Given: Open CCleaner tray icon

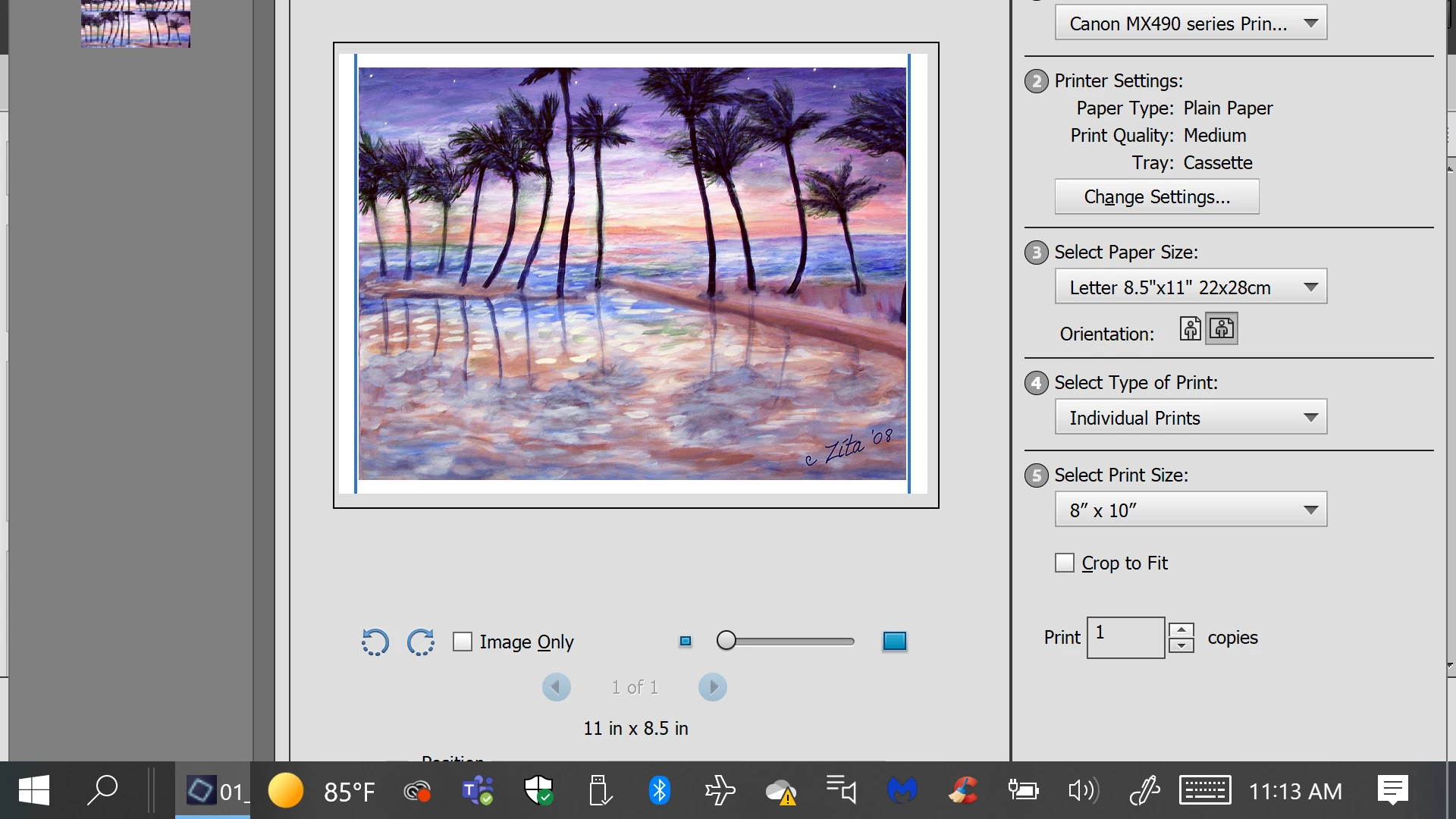Looking at the screenshot, I should [963, 791].
